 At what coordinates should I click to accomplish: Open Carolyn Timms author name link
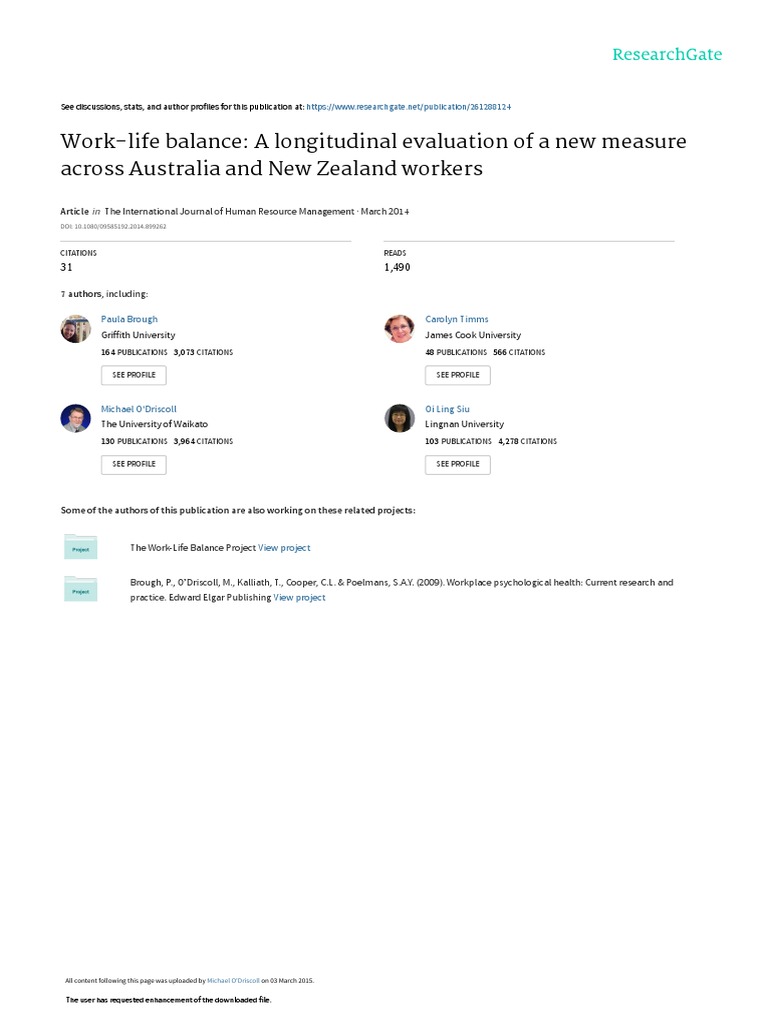click(457, 319)
